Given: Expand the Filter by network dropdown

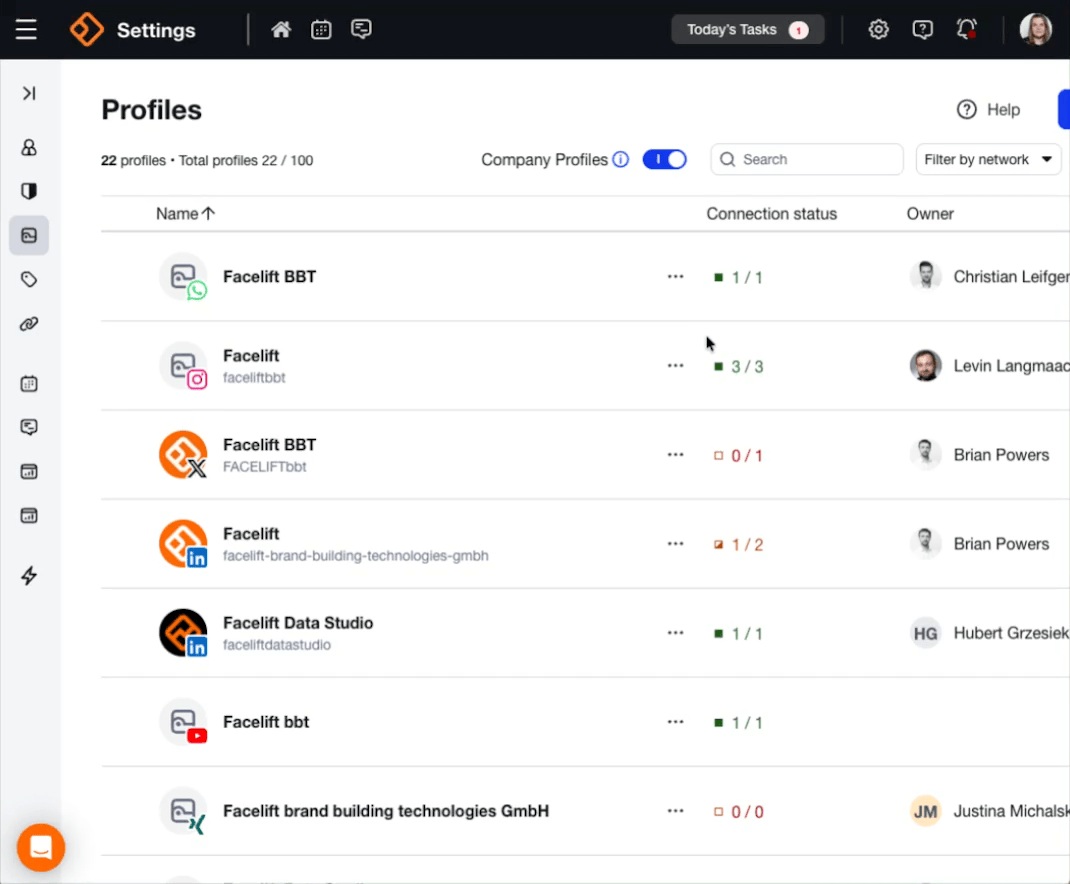Looking at the screenshot, I should [988, 159].
